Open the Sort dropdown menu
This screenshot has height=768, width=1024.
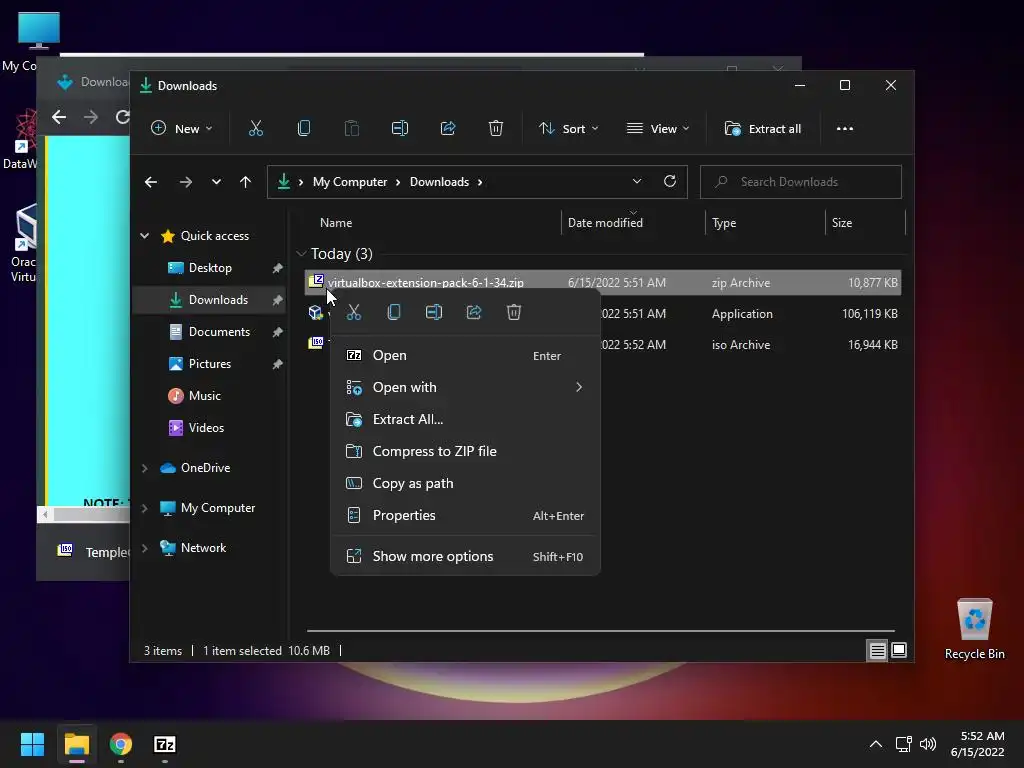(568, 129)
